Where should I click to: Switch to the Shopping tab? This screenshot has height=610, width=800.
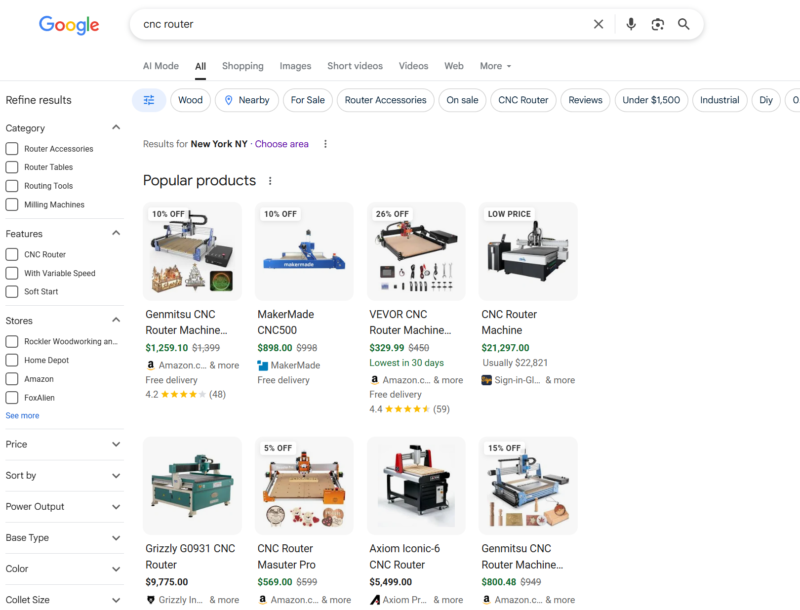point(243,66)
